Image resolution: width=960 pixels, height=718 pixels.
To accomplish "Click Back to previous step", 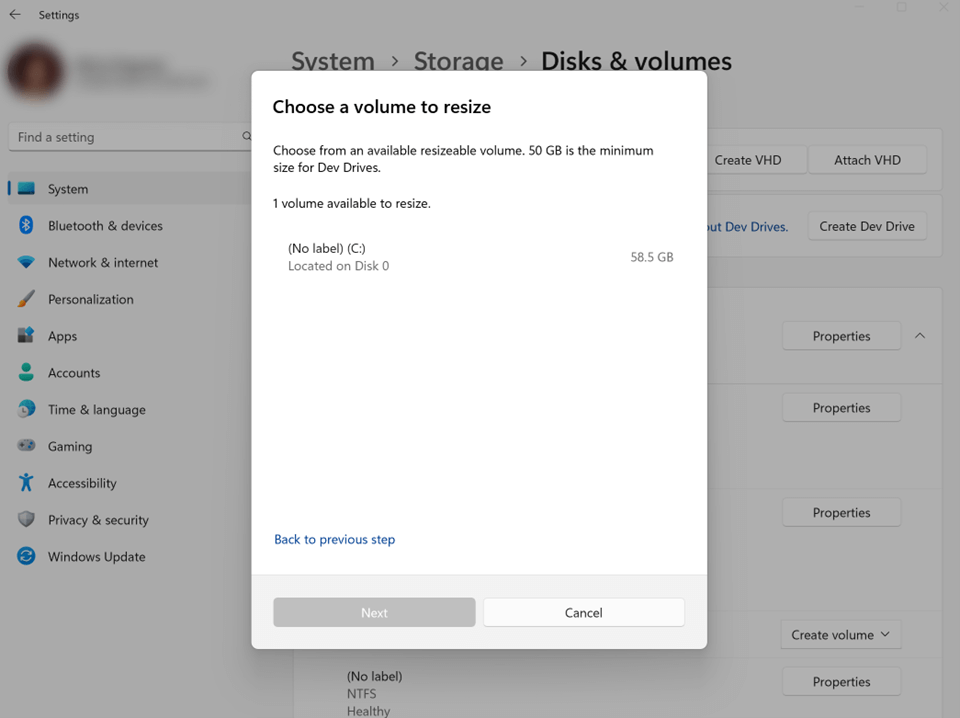I will coord(334,539).
